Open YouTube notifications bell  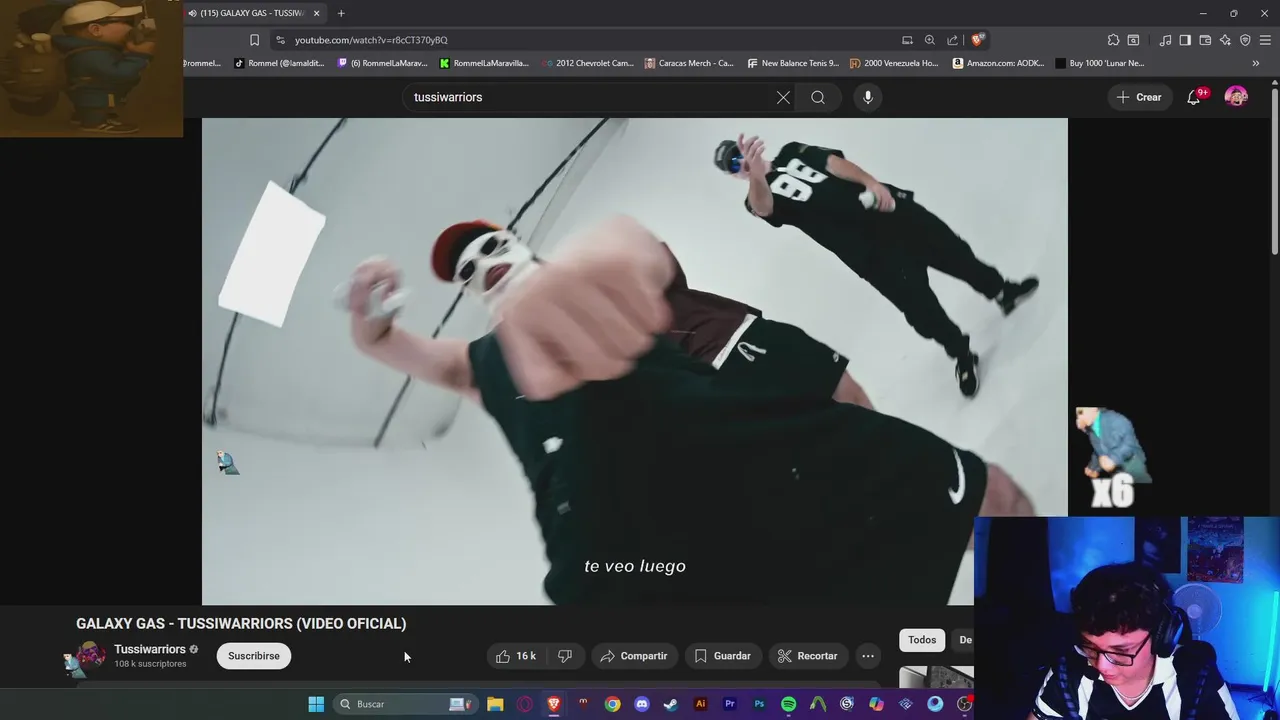pyautogui.click(x=1193, y=97)
